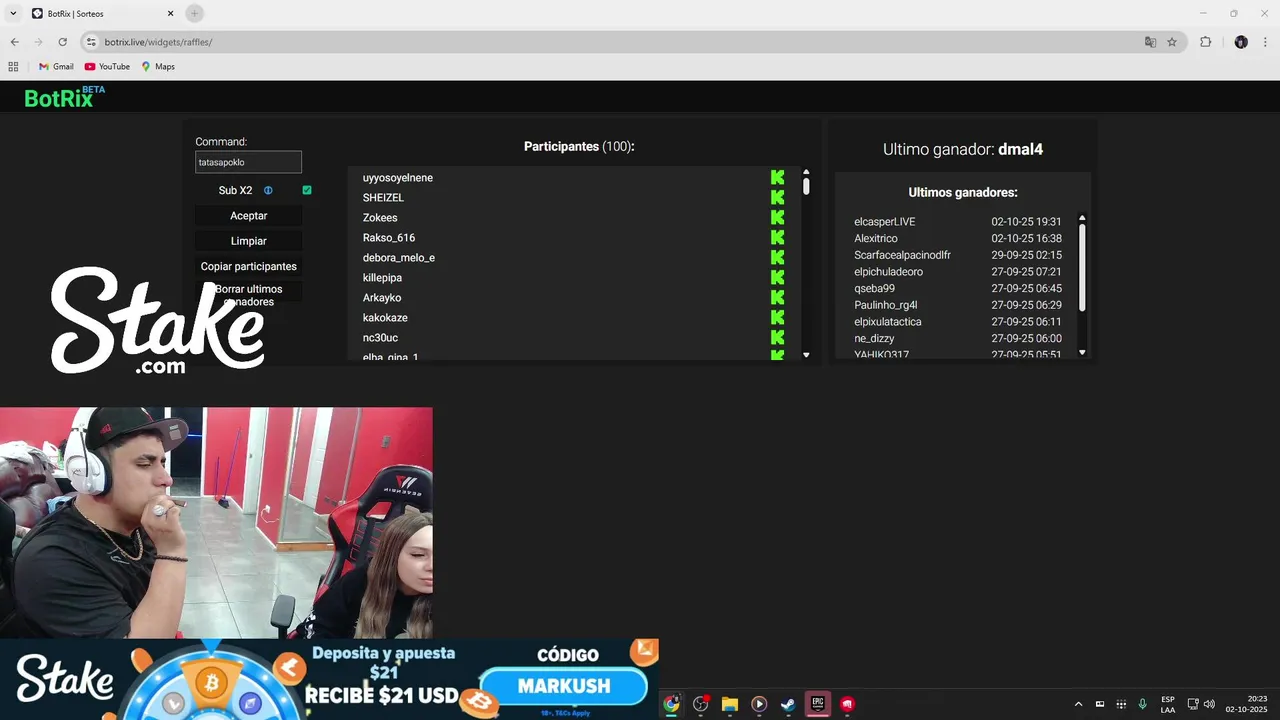Select participant Rakso_616
1280x720 pixels.
pyautogui.click(x=389, y=238)
